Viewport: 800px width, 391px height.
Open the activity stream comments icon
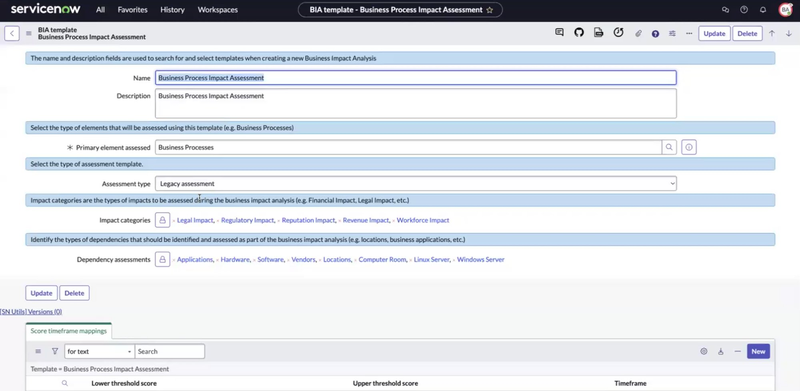coord(559,33)
